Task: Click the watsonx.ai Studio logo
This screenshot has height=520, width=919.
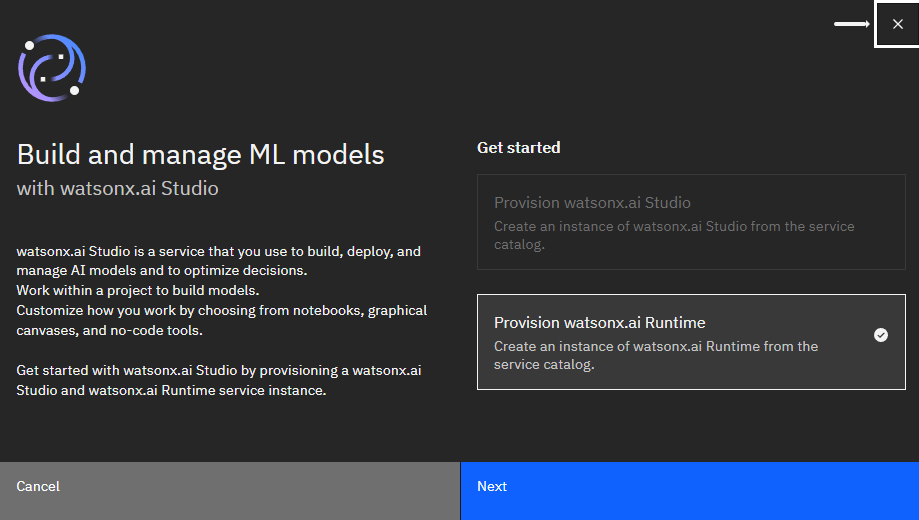Action: coord(52,67)
